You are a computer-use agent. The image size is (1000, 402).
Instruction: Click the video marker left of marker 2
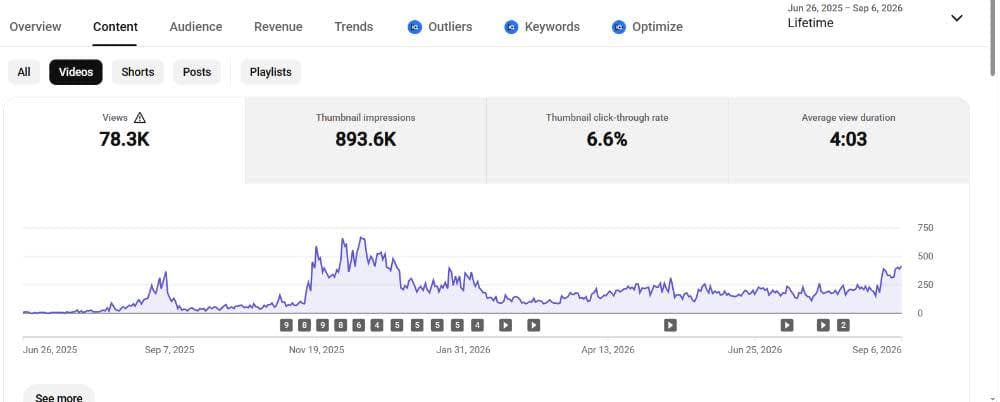pos(823,325)
